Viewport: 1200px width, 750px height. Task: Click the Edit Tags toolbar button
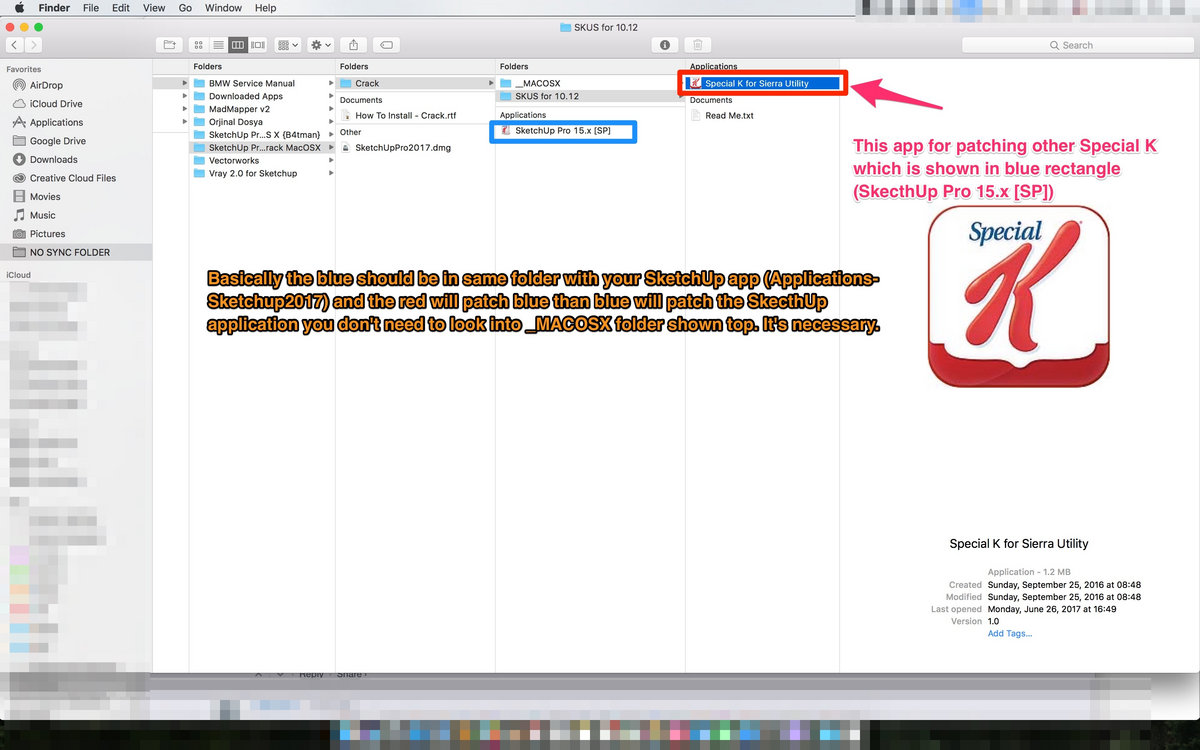(387, 45)
